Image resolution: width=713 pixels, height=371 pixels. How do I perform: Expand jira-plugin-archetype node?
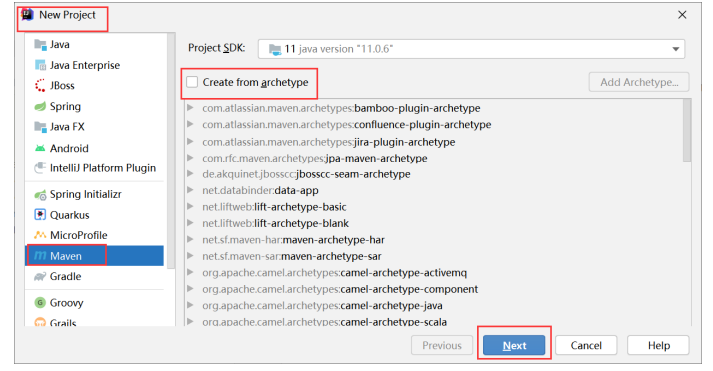pos(191,141)
